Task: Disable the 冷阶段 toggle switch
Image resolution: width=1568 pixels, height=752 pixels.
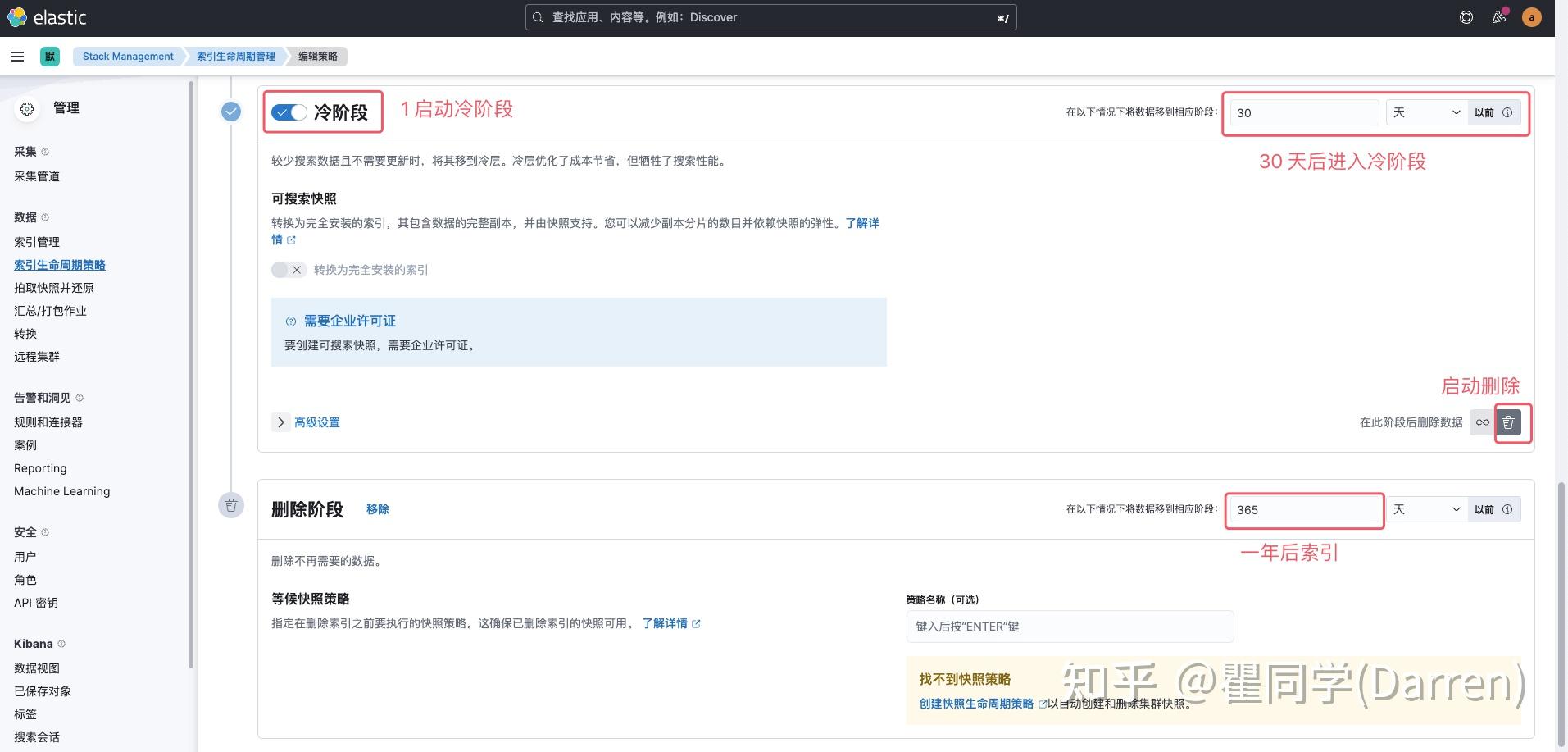Action: pyautogui.click(x=289, y=112)
